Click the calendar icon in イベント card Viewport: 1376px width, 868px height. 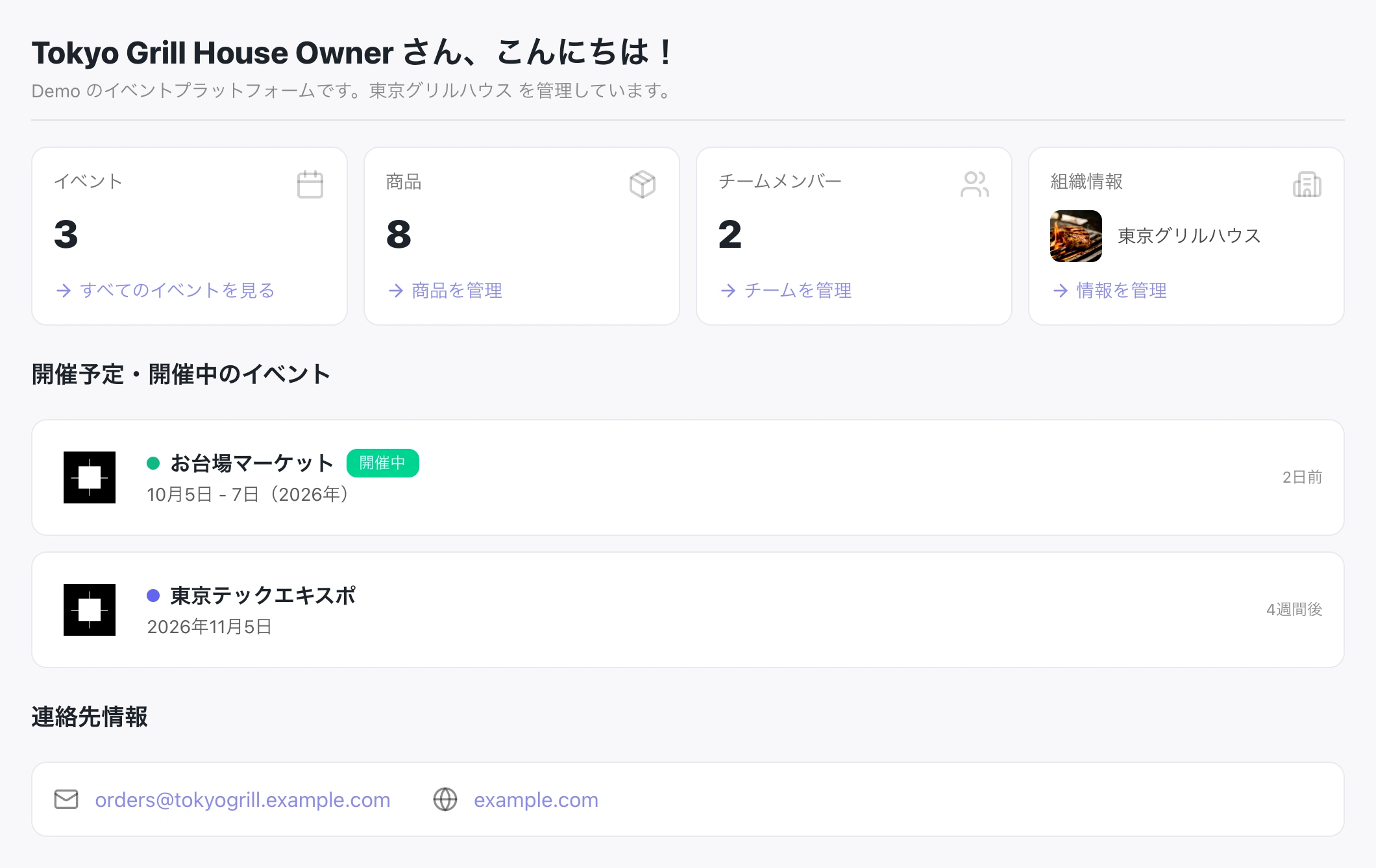(310, 184)
